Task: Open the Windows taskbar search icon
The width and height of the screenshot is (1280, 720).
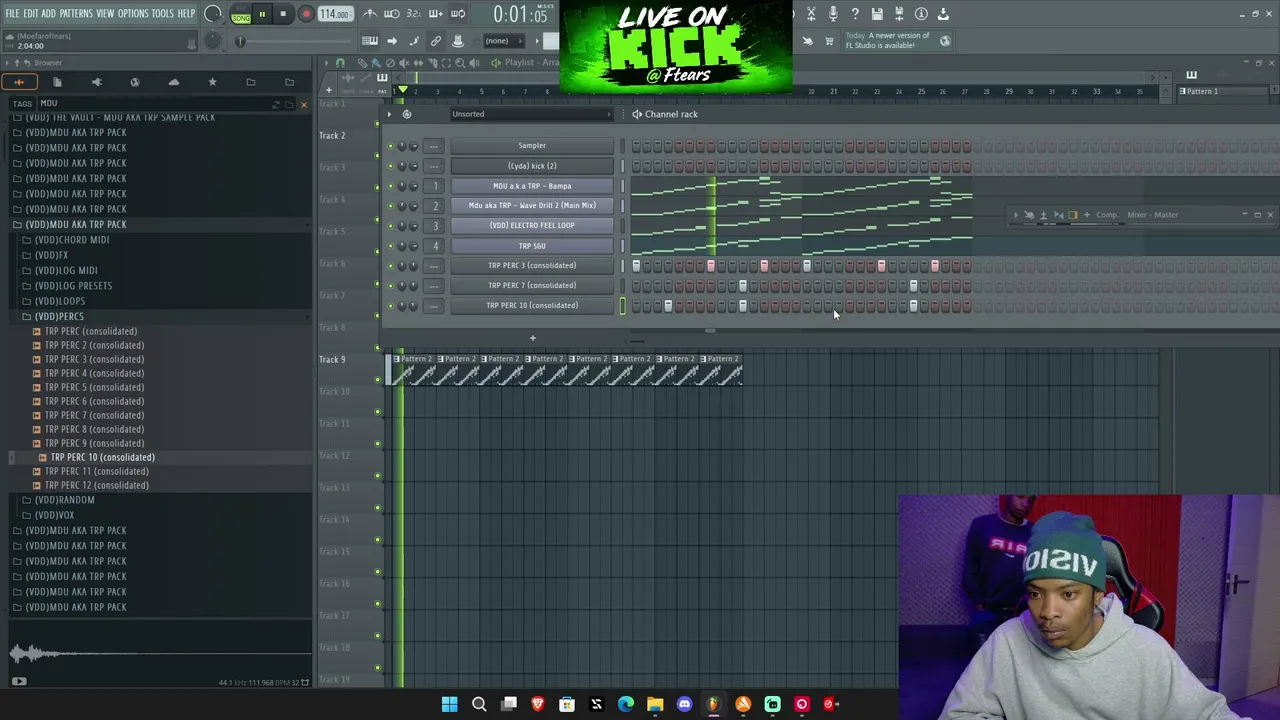Action: click(x=479, y=704)
